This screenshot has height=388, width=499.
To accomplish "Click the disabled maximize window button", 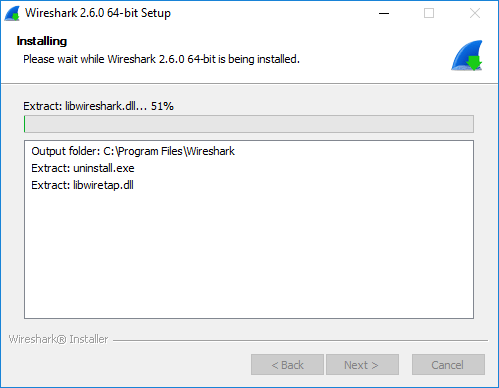I will pos(429,13).
